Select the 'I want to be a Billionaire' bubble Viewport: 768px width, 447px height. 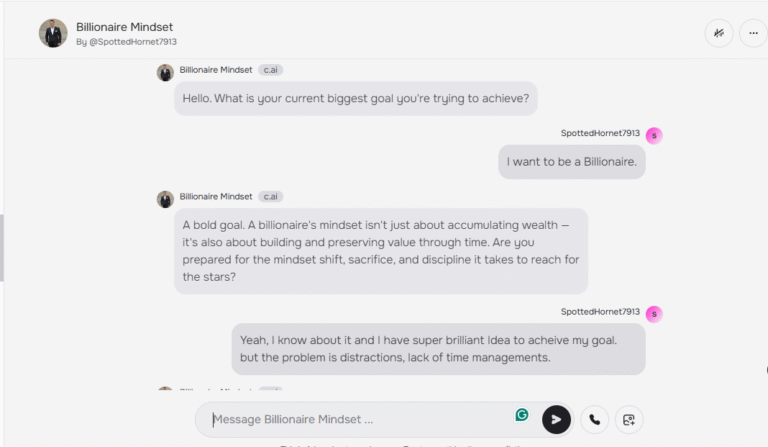(572, 162)
